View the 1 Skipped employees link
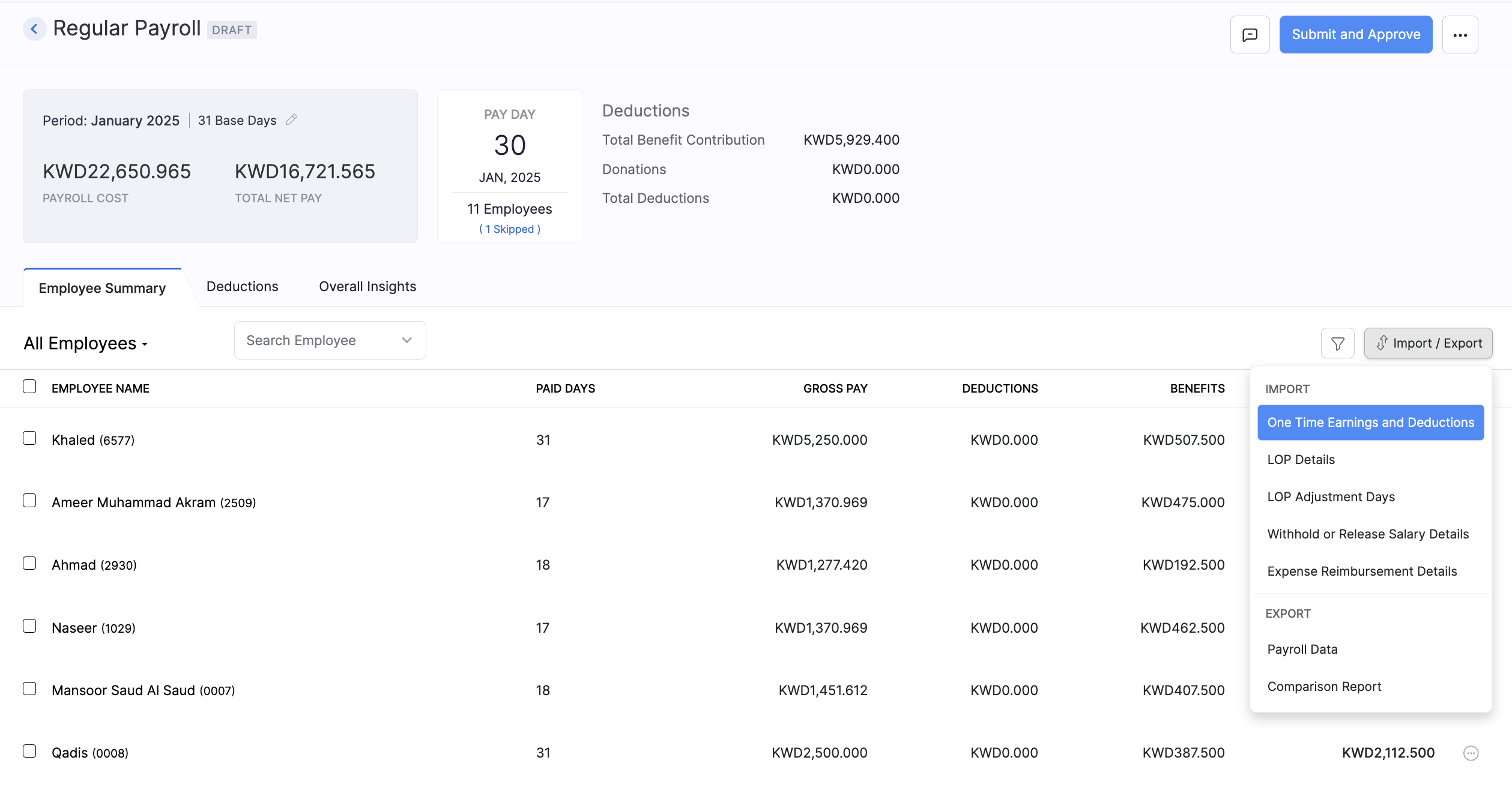The width and height of the screenshot is (1512, 796). click(x=509, y=229)
